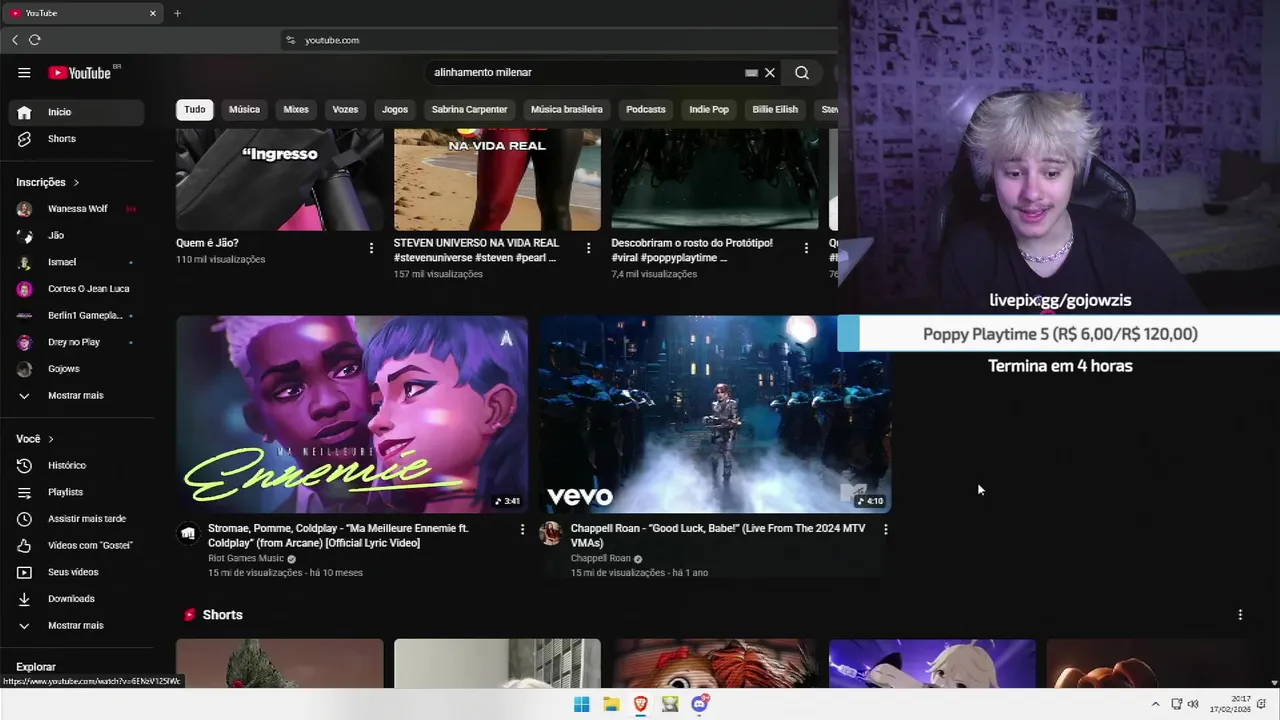Reload the page in browser toolbar
The height and width of the screenshot is (720, 1280).
pos(35,40)
